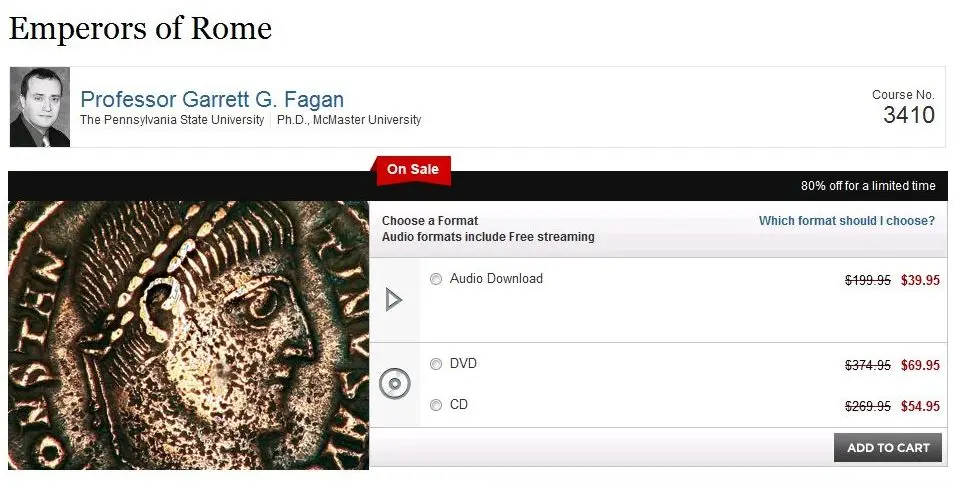Click the '80% off for a limited time' banner
Viewport: 953px width, 487px height.
coord(868,186)
